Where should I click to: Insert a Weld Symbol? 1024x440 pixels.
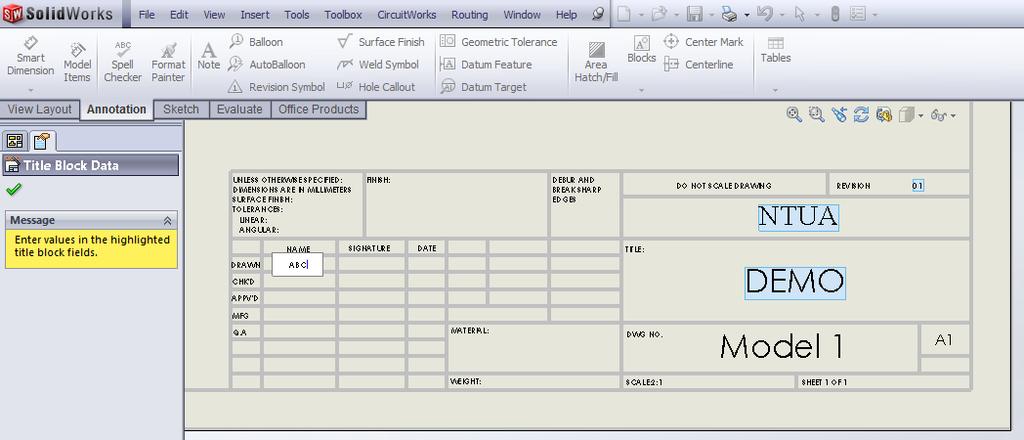[378, 64]
